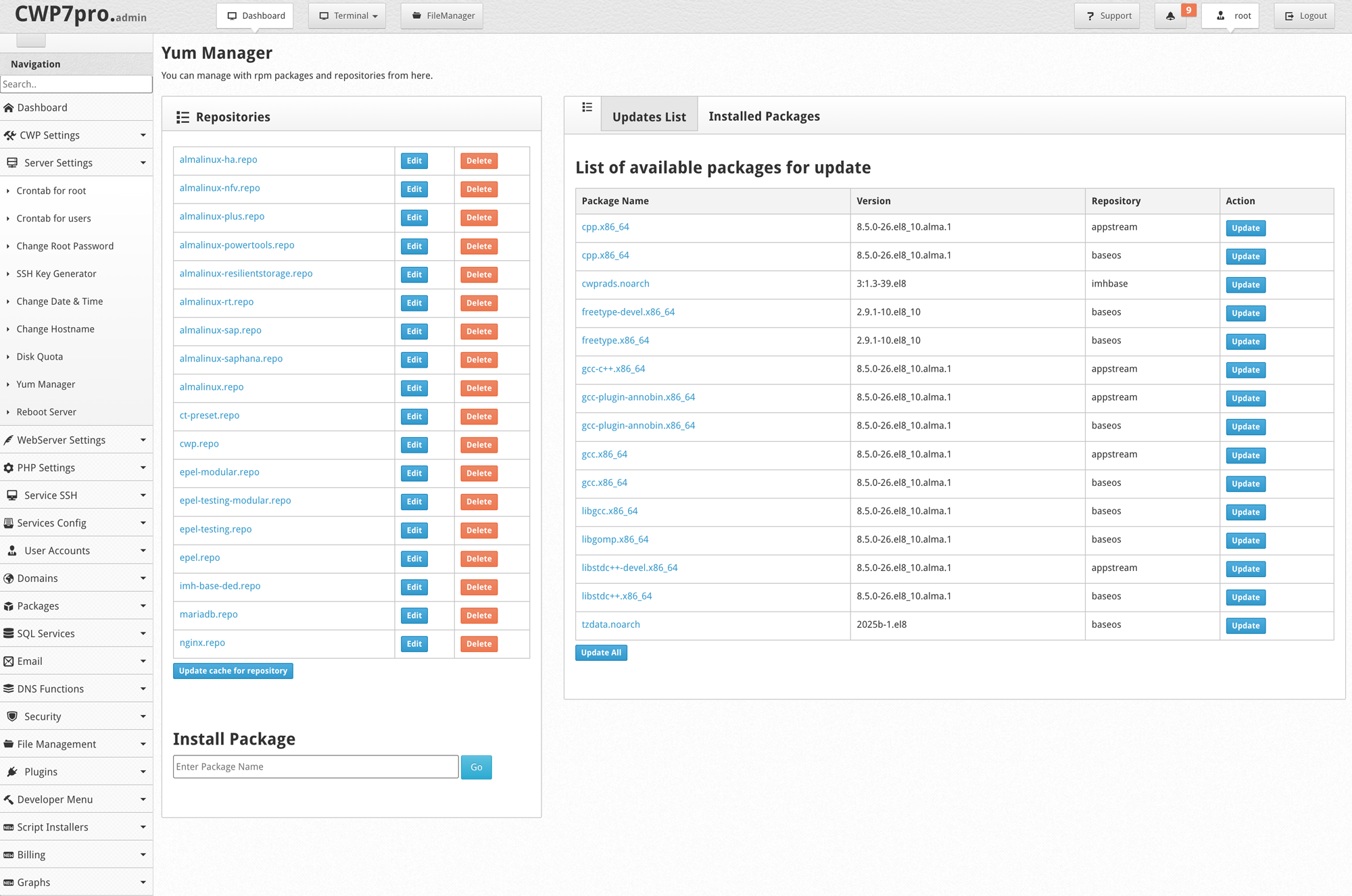The height and width of the screenshot is (896, 1352).
Task: Switch to the Installed Packages tab
Action: coord(764,116)
